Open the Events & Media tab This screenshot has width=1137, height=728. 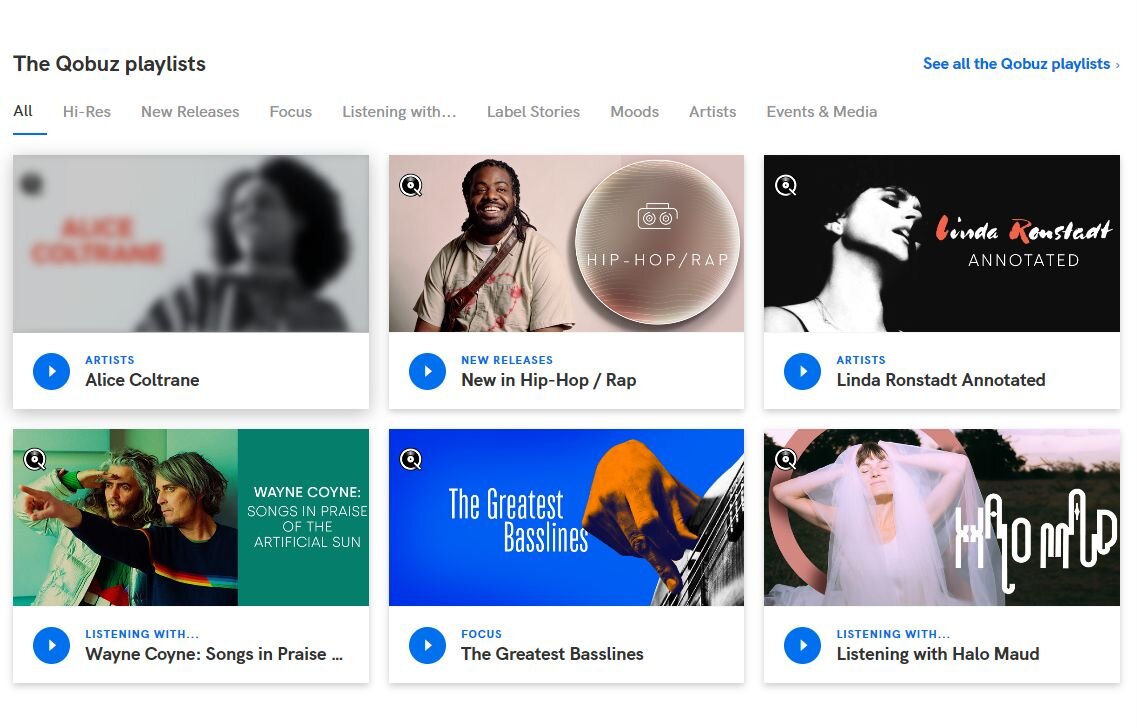coord(821,112)
